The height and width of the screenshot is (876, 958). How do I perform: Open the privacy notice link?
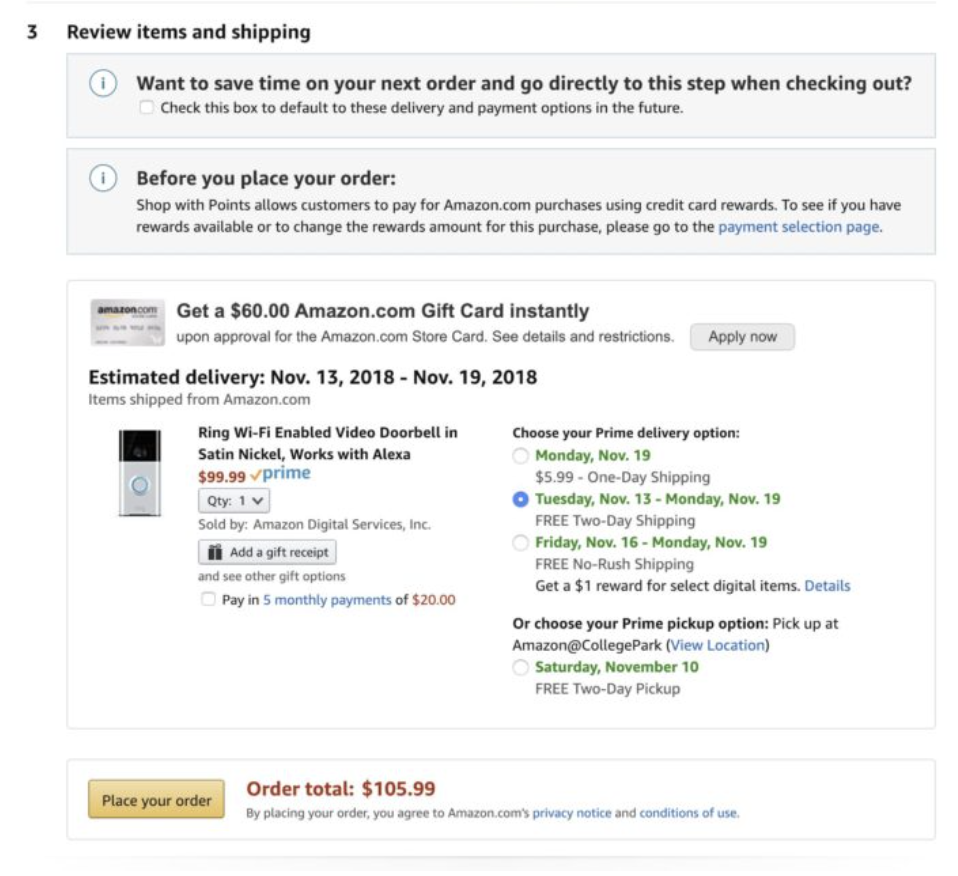point(571,813)
